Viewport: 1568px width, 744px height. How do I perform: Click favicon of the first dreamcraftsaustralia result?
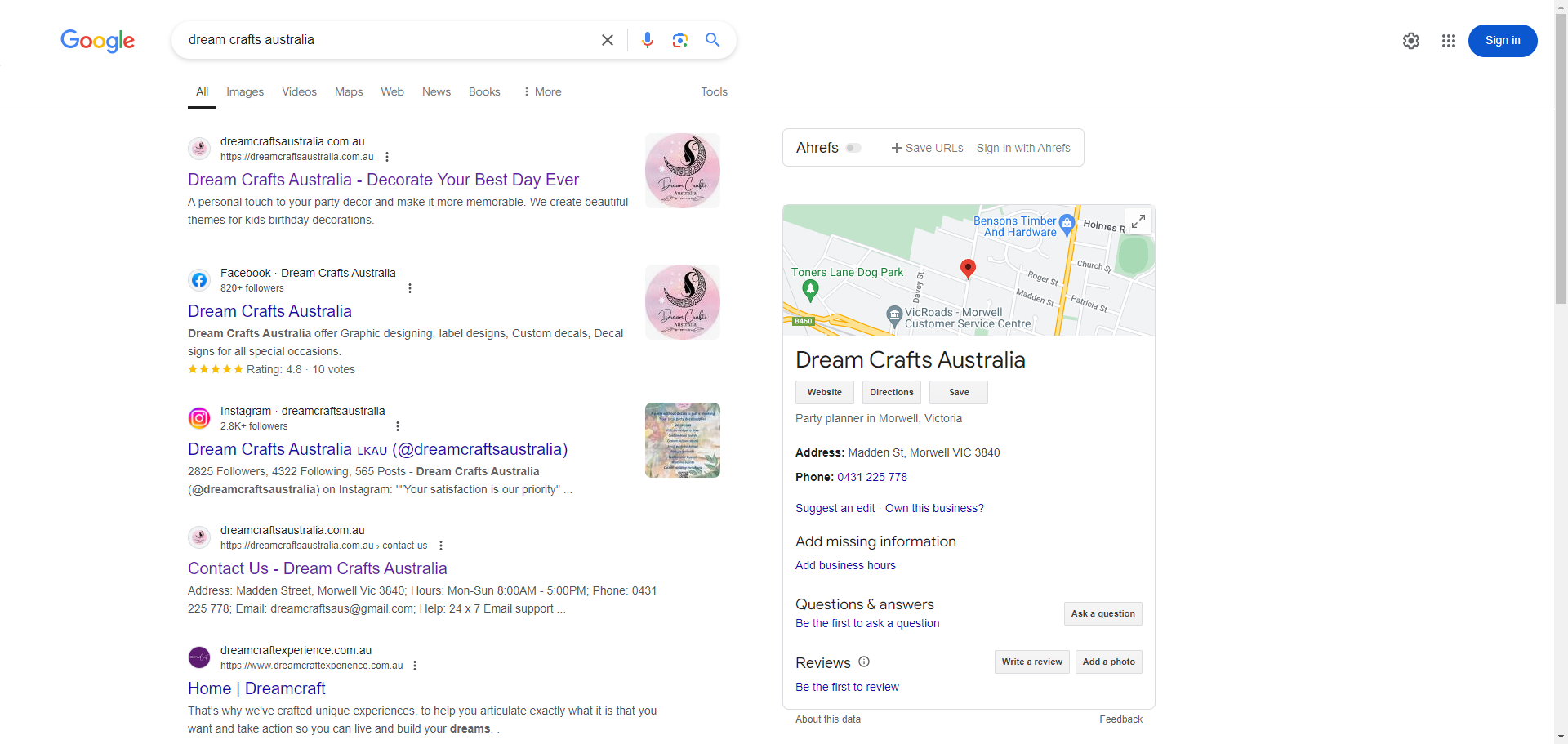click(x=199, y=149)
